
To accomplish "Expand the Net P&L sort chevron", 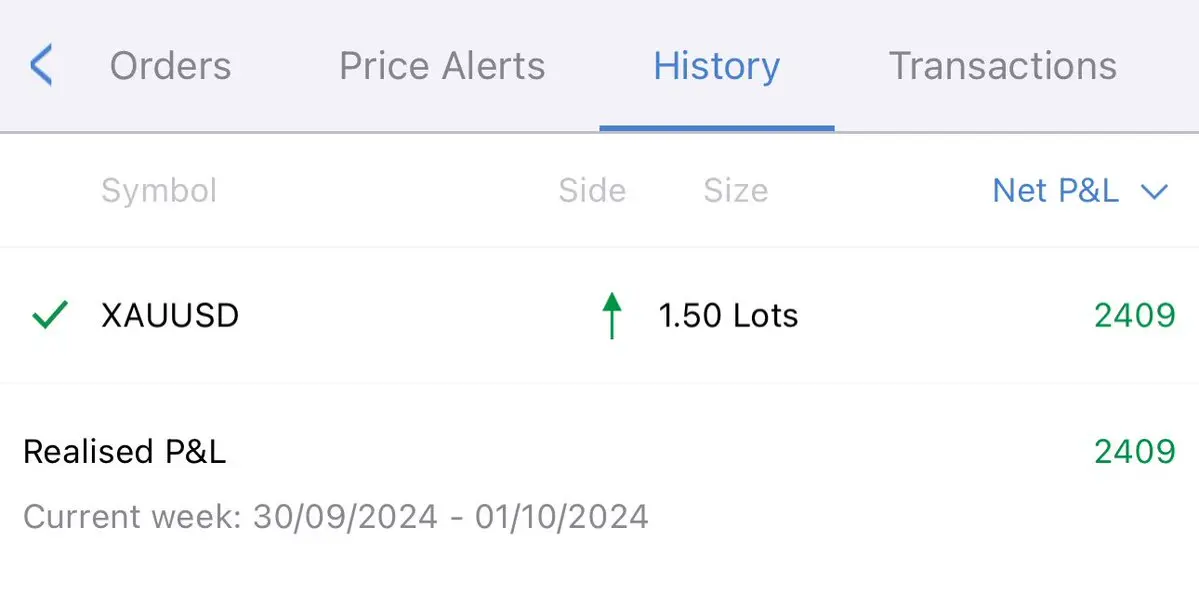I will [1154, 191].
